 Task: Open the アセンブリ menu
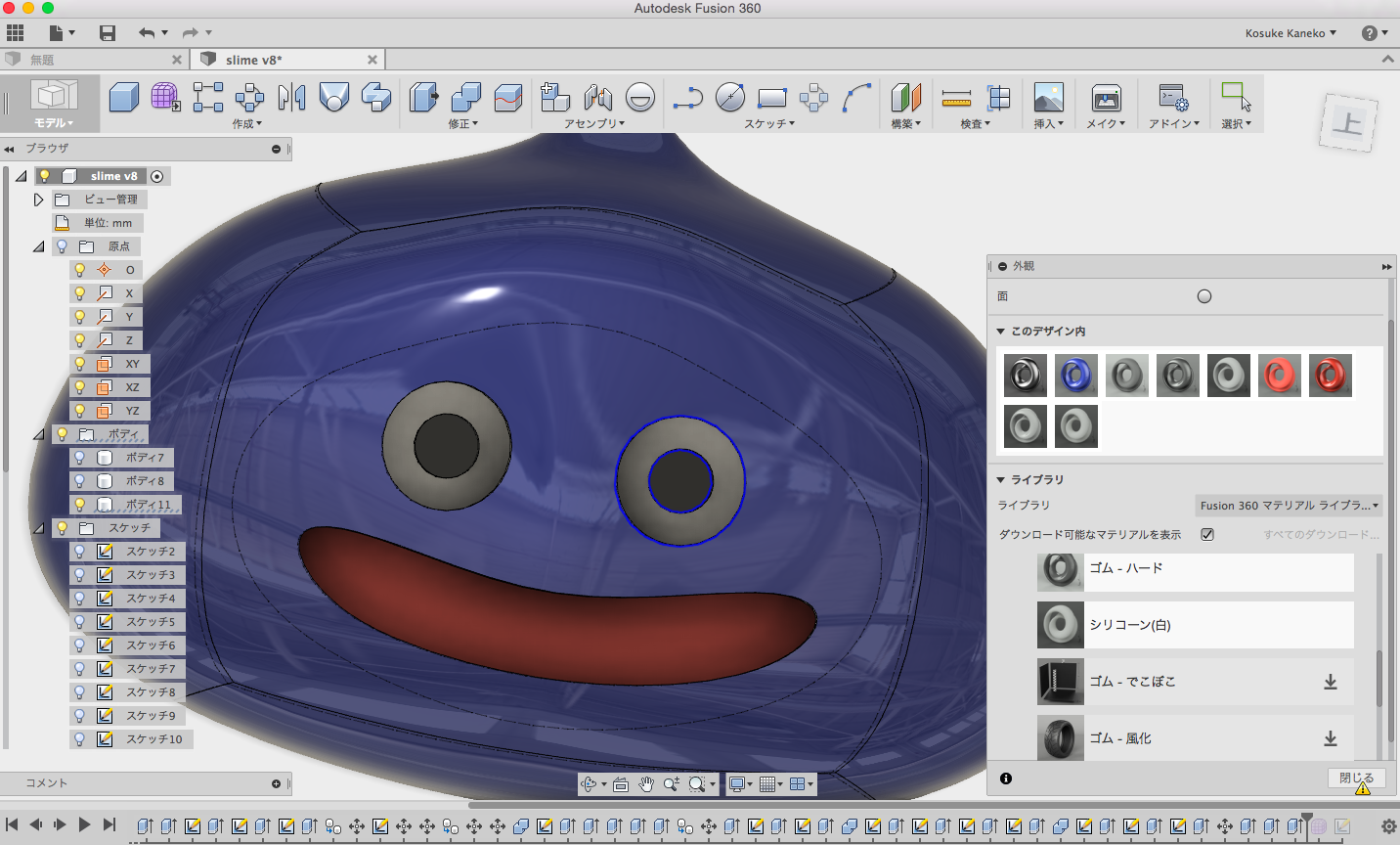pos(594,124)
